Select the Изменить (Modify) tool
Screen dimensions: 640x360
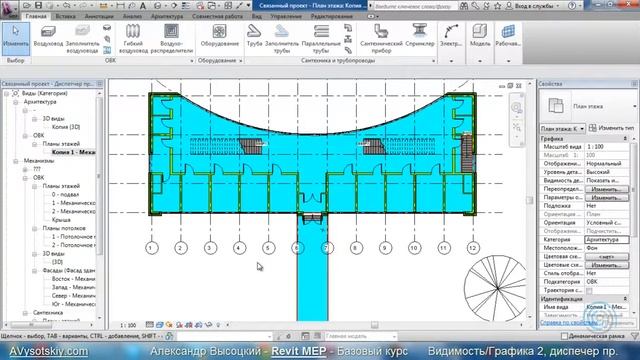[16, 38]
